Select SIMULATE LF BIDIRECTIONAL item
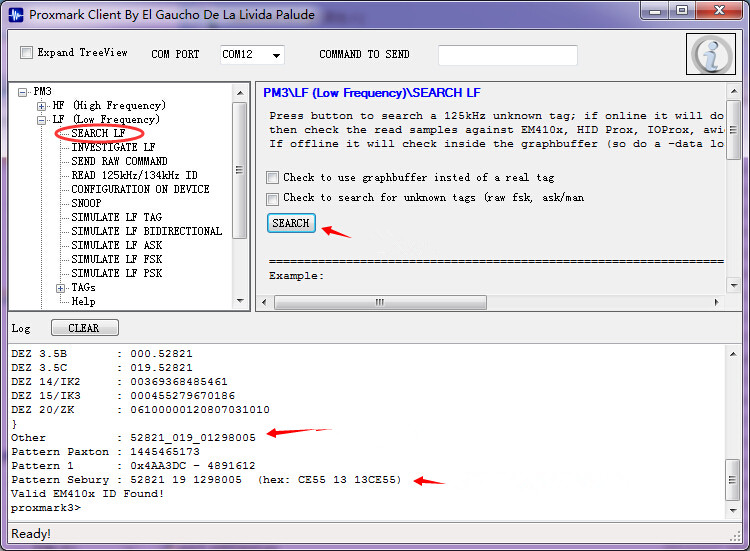Image resolution: width=750 pixels, height=551 pixels. (x=147, y=231)
